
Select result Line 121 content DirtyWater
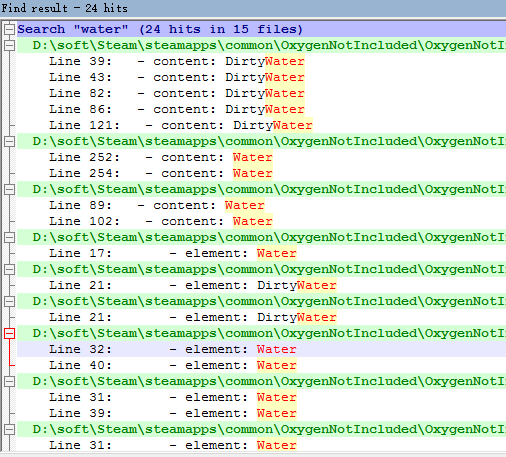click(261, 125)
